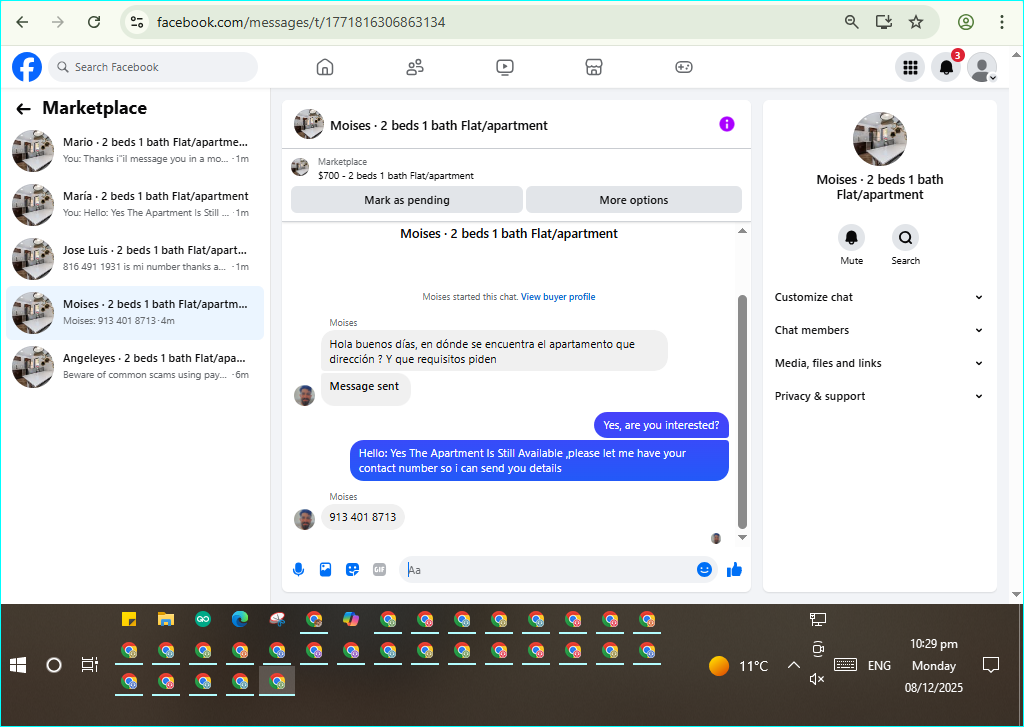Image resolution: width=1024 pixels, height=727 pixels.
Task: Open the notifications bell with badge 3
Action: click(946, 67)
